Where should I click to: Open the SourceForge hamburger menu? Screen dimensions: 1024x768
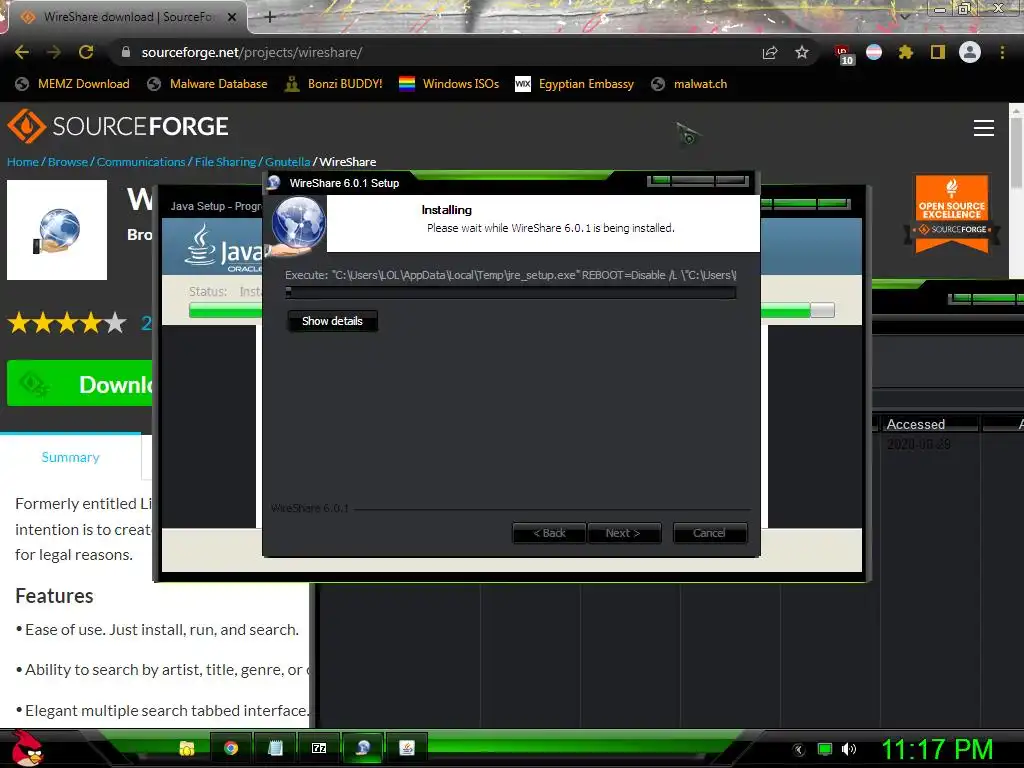click(984, 128)
